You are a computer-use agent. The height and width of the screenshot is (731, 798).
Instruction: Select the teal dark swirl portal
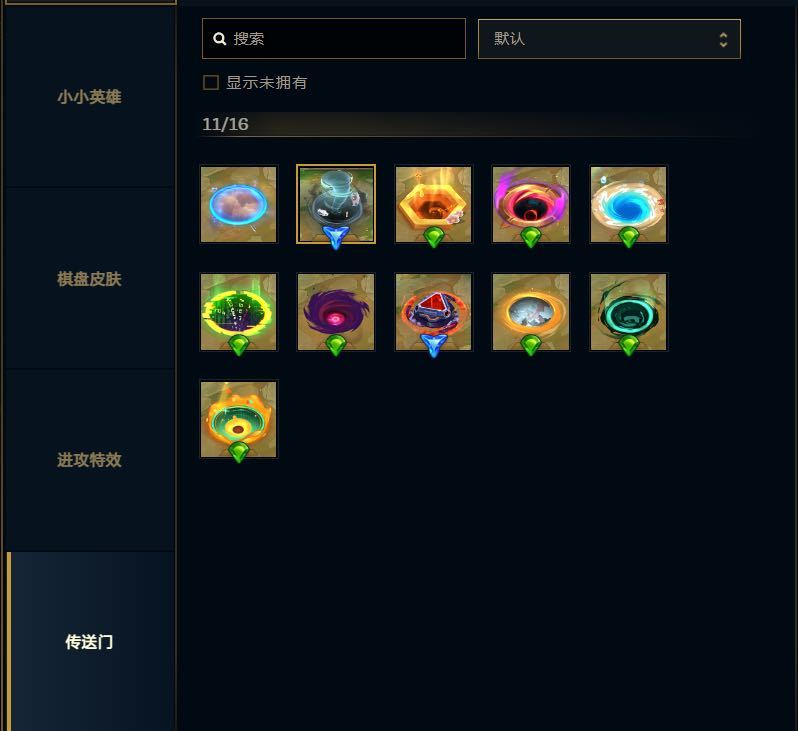pos(629,312)
